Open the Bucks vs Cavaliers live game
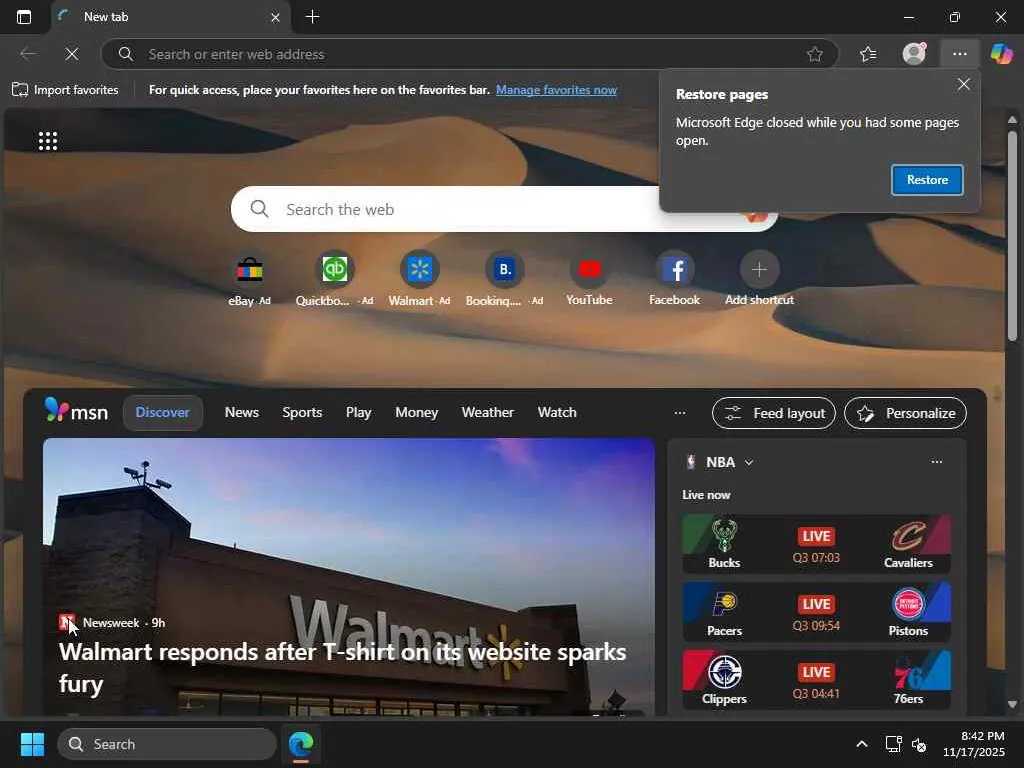 point(816,544)
